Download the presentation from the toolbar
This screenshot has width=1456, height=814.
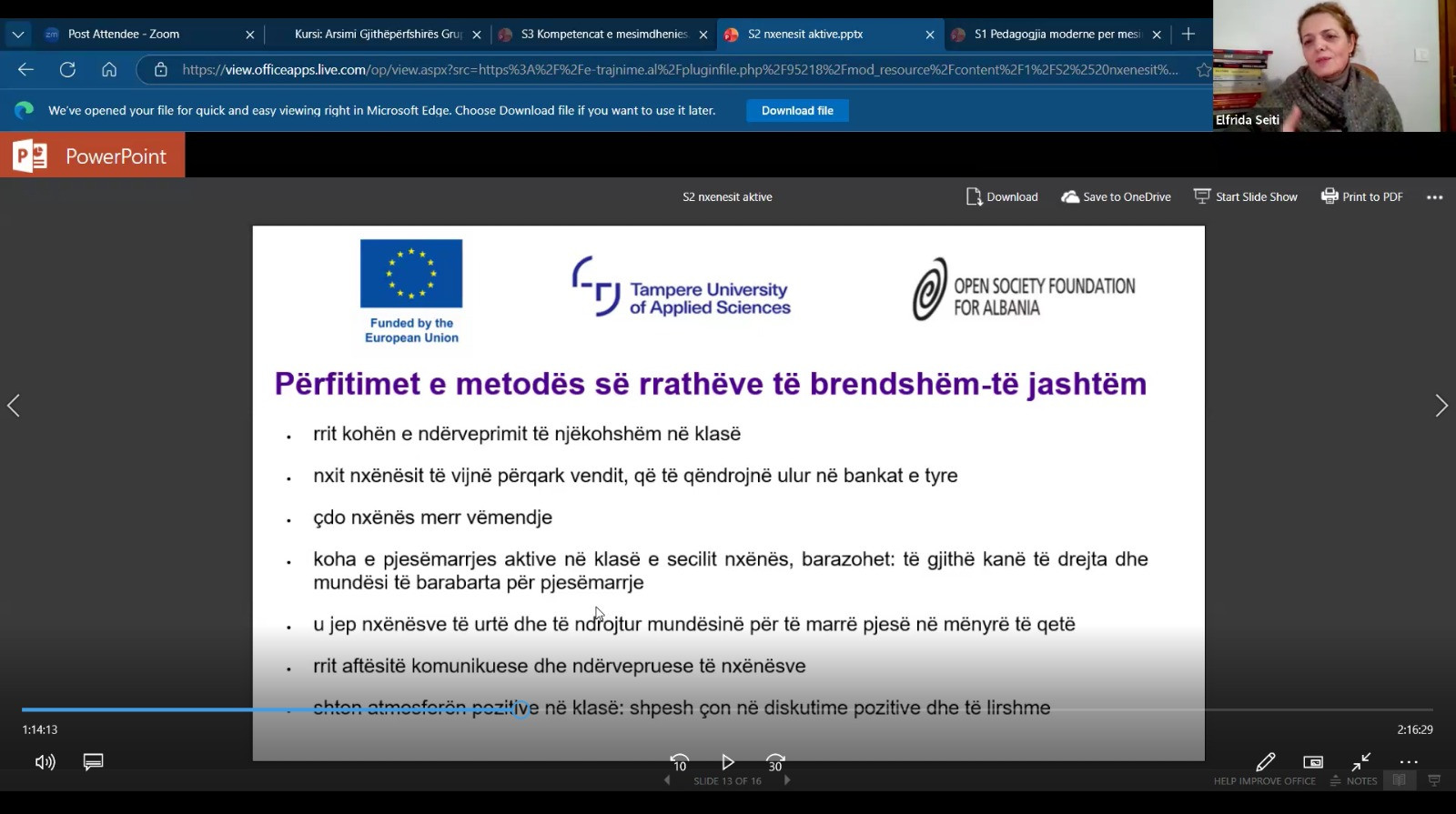pyautogui.click(x=1002, y=196)
